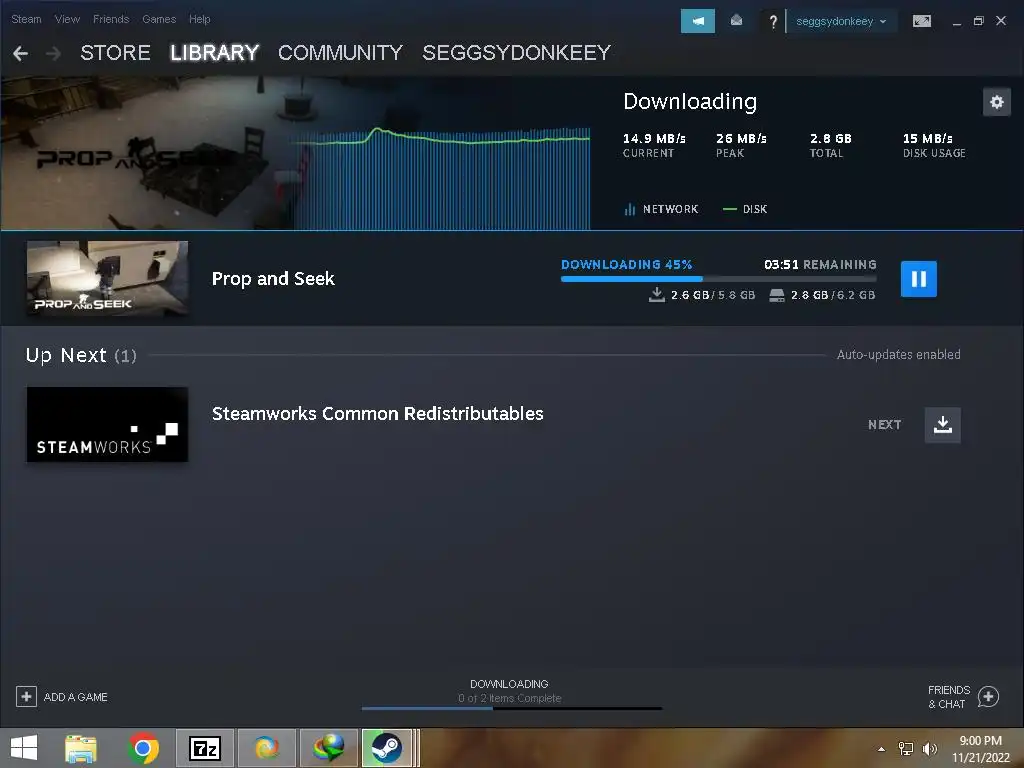1024x768 pixels.
Task: Click the Steamworks thumbnail
Action: (108, 424)
